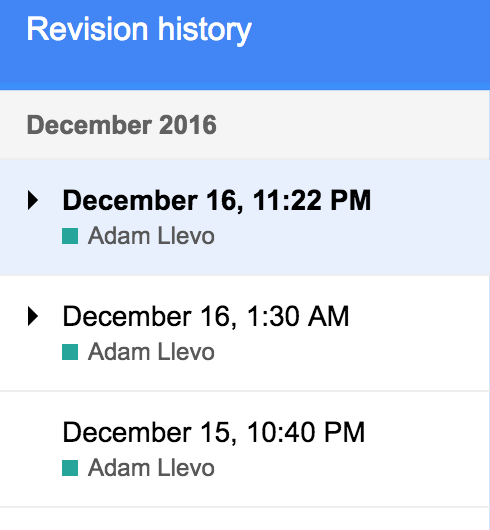The height and width of the screenshot is (530, 490).
Task: Click Adam Llevo name under 10:40 PM revision
Action: tap(151, 468)
